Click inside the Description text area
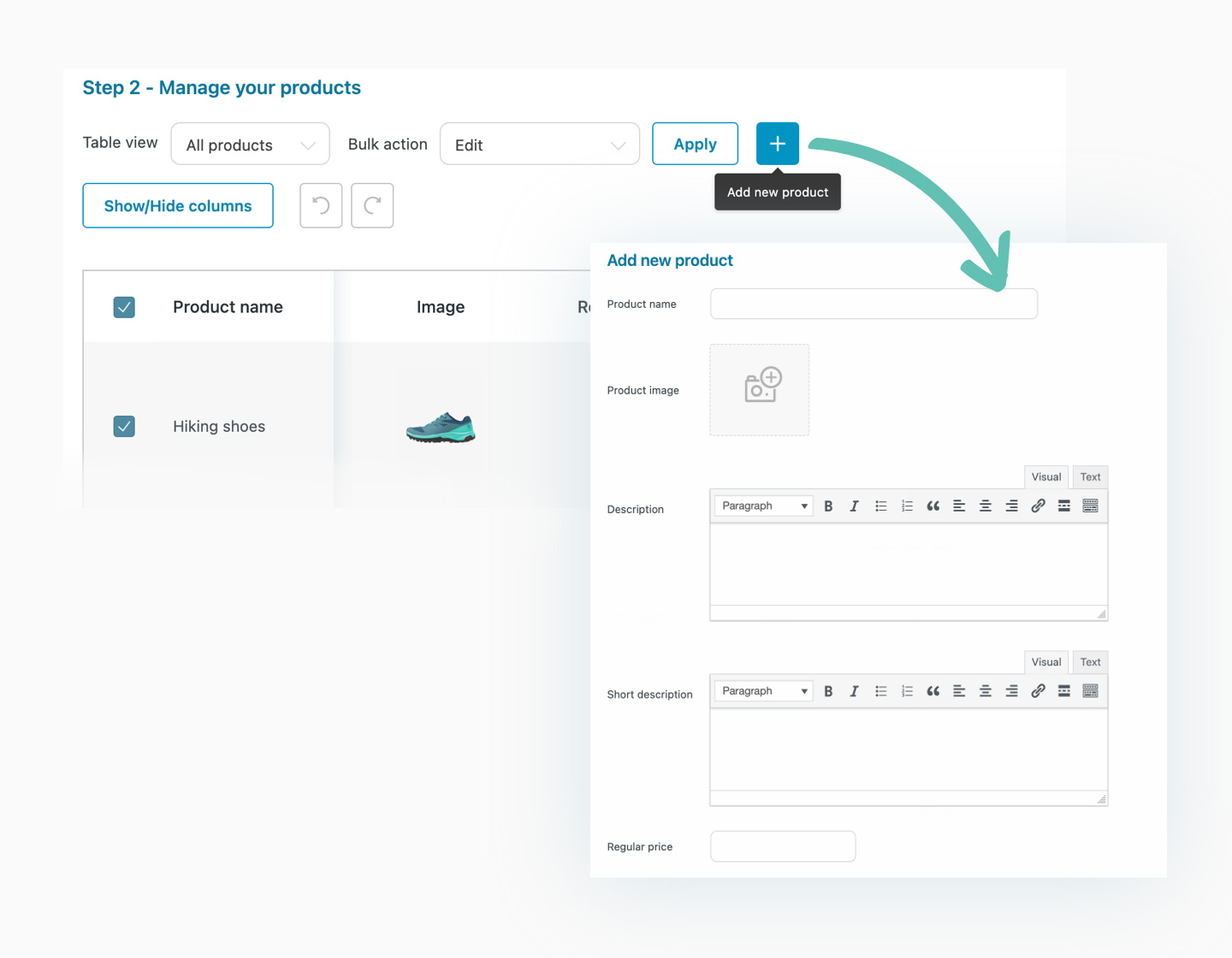Image resolution: width=1232 pixels, height=958 pixels. [909, 565]
